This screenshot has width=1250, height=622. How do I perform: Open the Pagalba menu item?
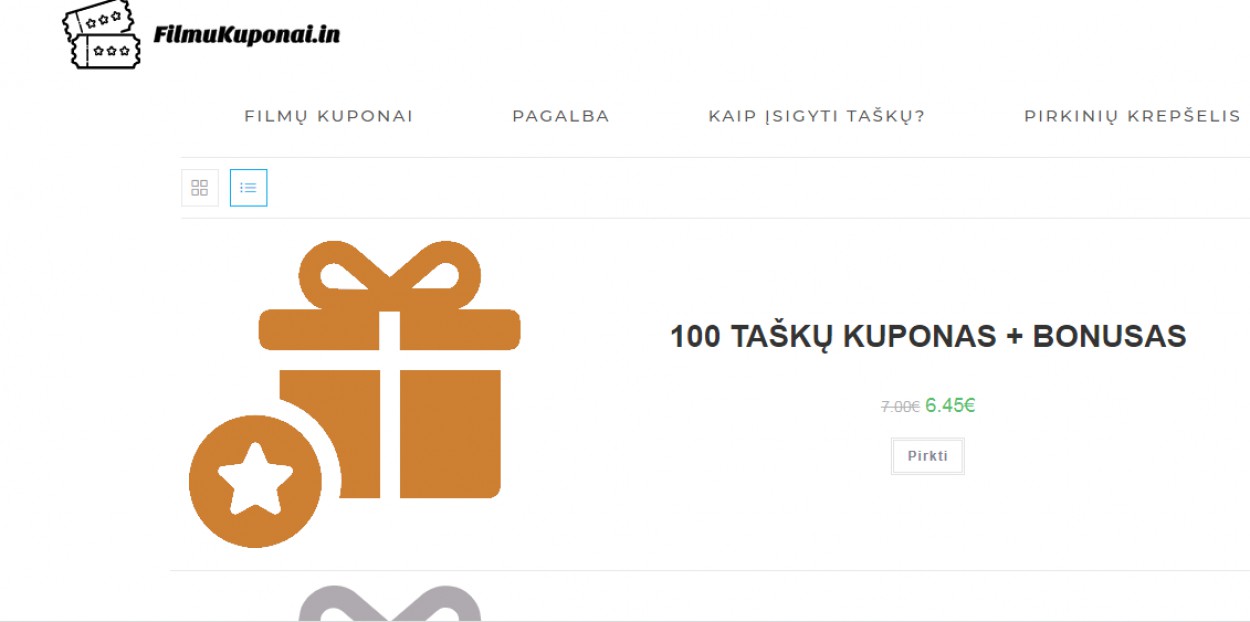tap(561, 116)
